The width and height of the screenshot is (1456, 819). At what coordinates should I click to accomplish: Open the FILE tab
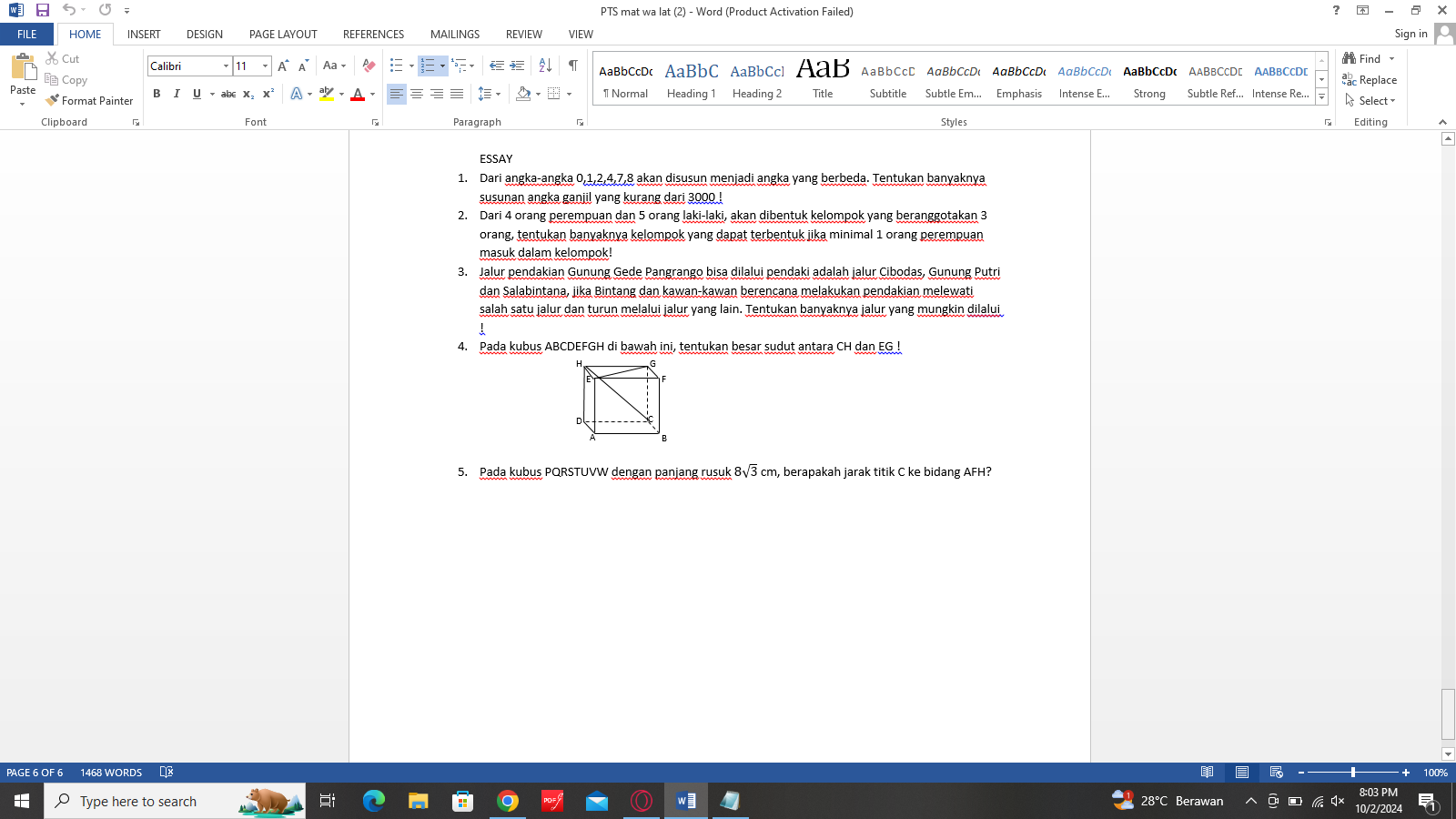(x=27, y=35)
